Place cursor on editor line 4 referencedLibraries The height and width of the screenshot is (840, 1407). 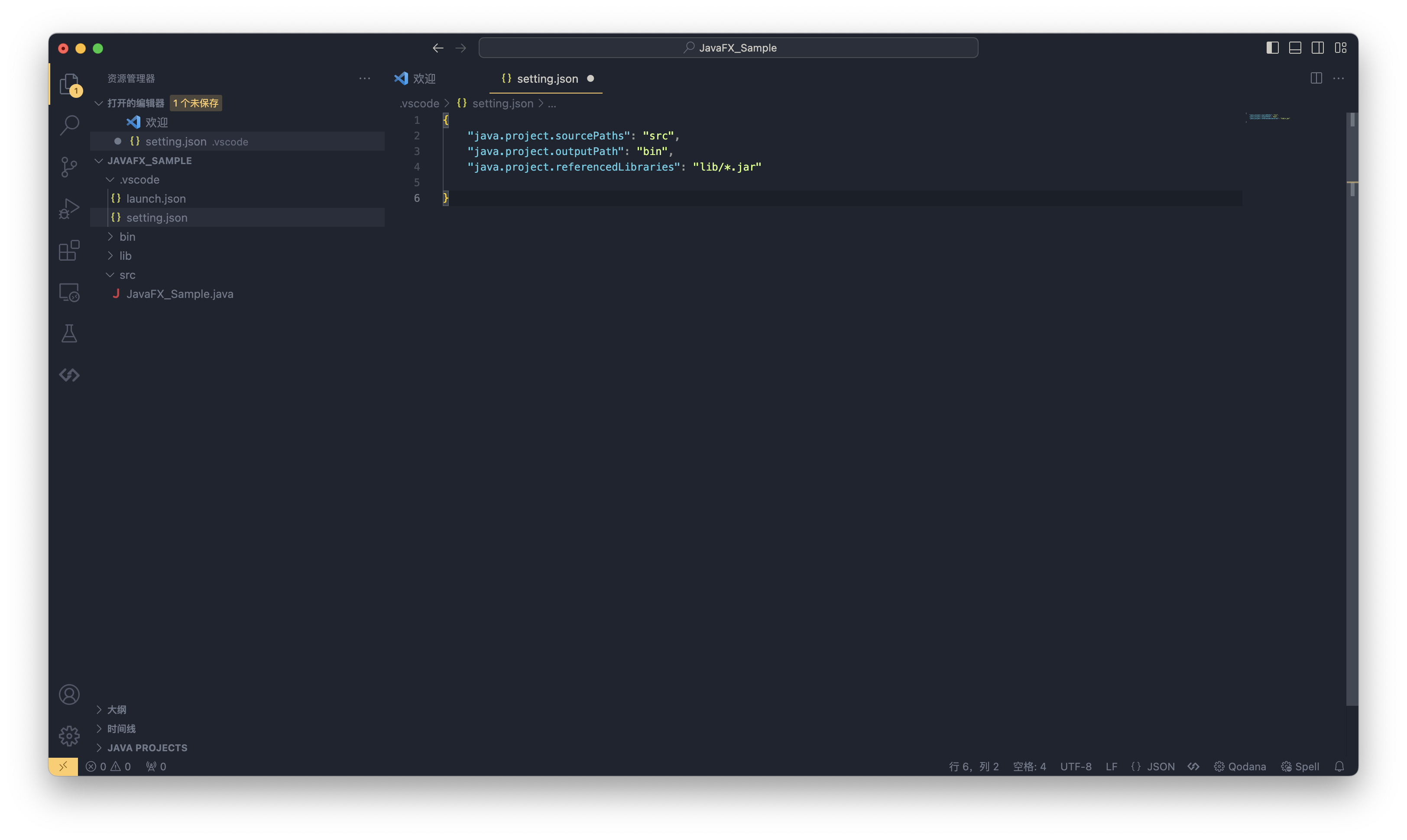(614, 167)
